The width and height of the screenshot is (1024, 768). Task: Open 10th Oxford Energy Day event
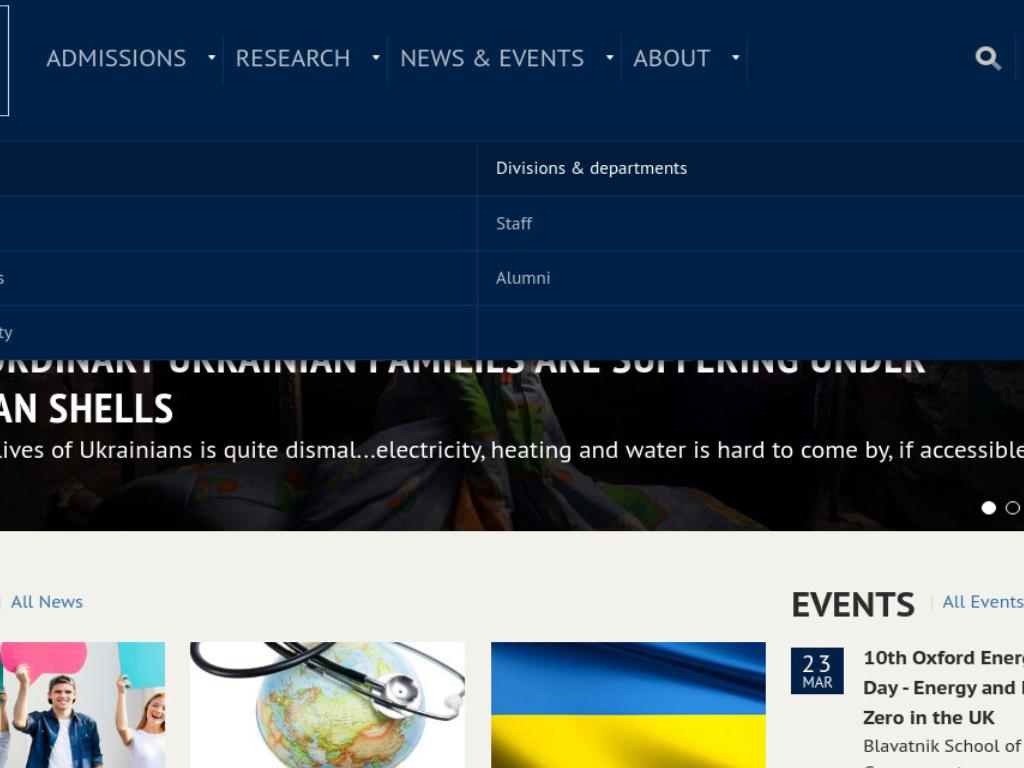[x=943, y=688]
